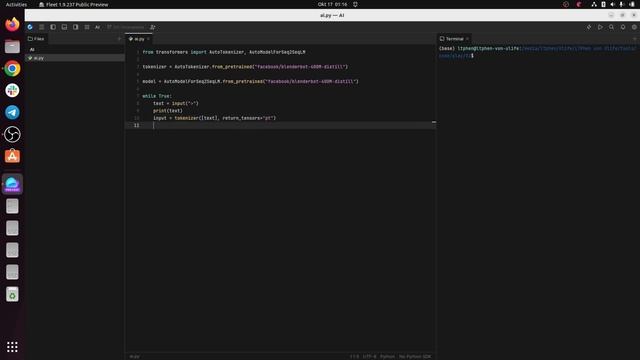Close the Terminal tab
Viewport: 640px width, 360px height.
click(467, 39)
